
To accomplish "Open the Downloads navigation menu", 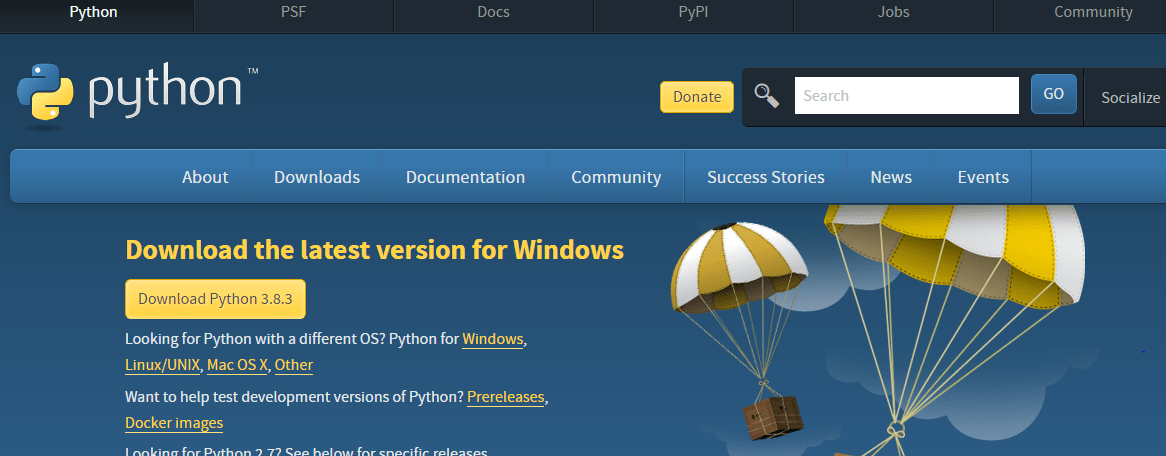I will coord(317,177).
